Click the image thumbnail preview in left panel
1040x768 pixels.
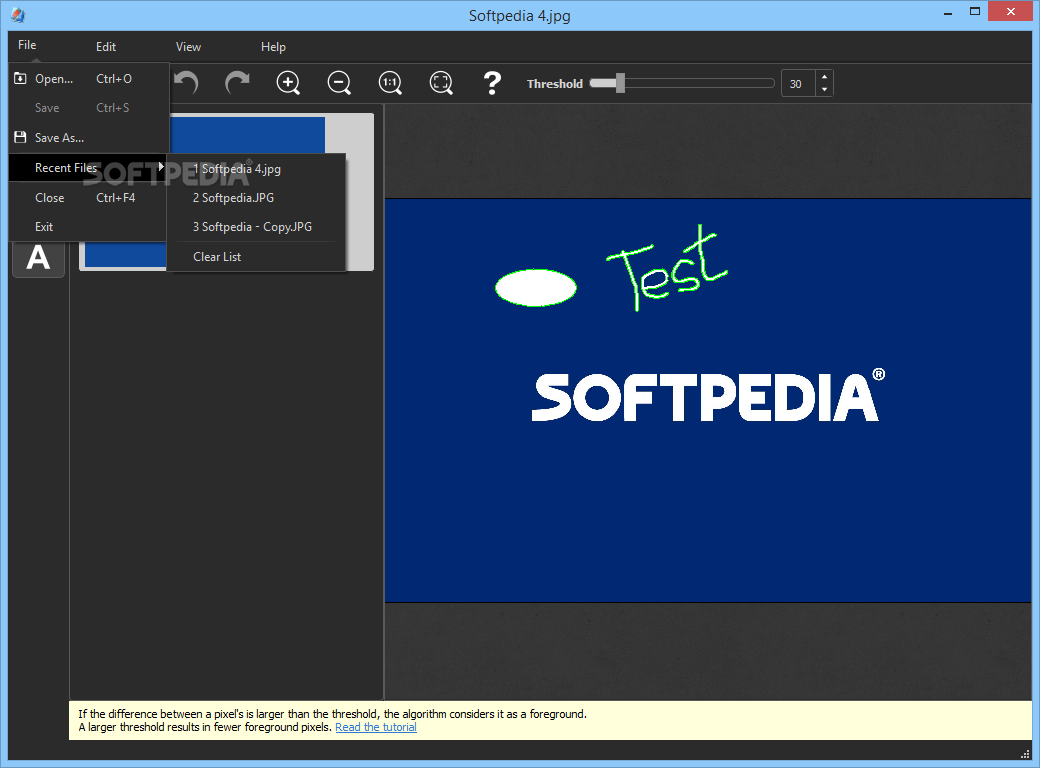(x=226, y=192)
